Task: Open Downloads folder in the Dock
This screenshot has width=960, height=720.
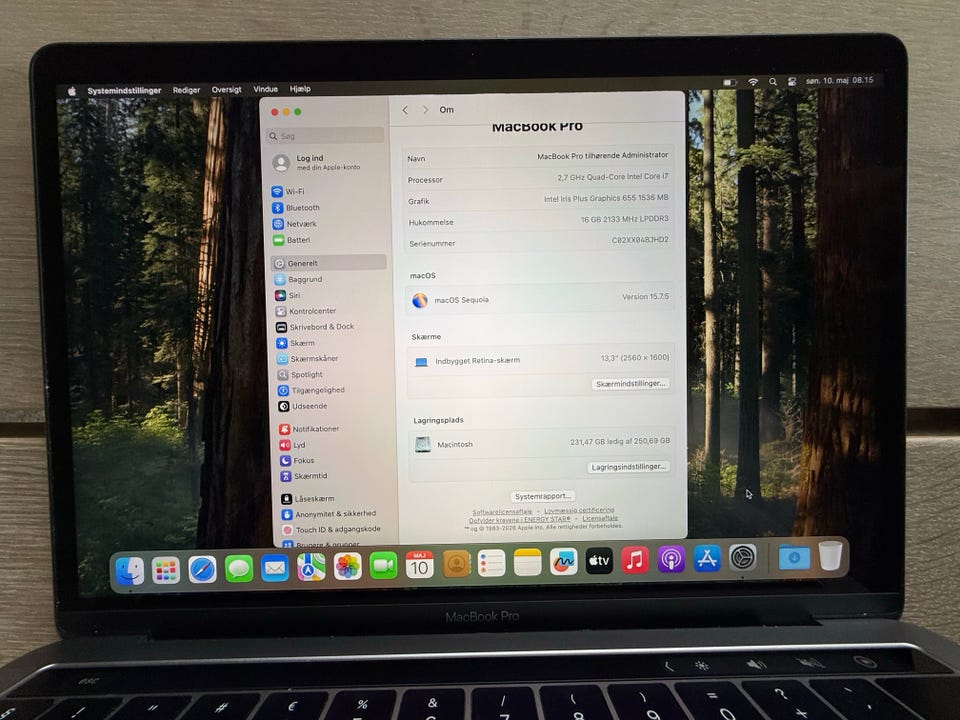Action: tap(794, 557)
